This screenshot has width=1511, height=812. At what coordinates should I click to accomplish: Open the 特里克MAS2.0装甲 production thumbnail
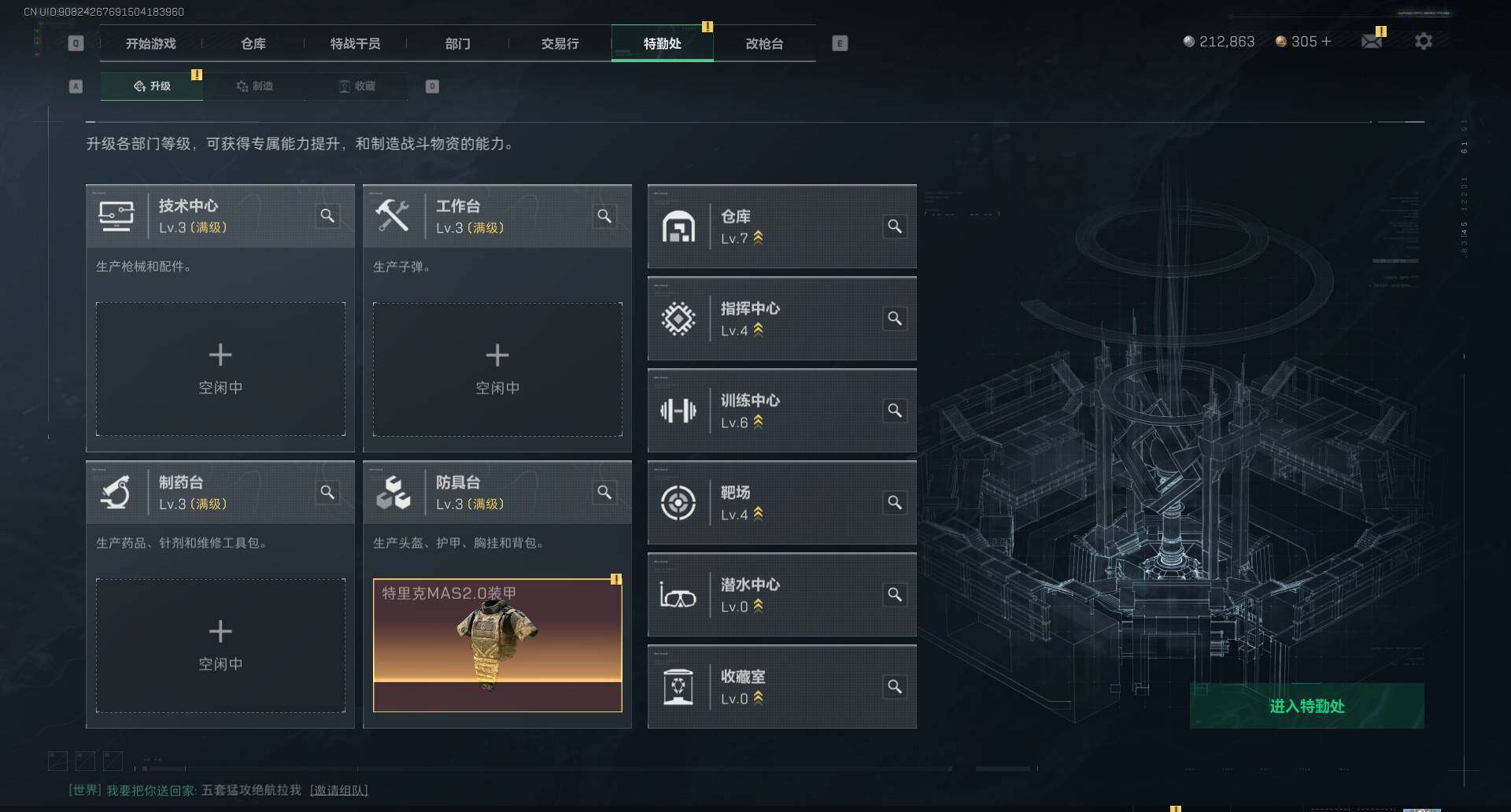[497, 645]
